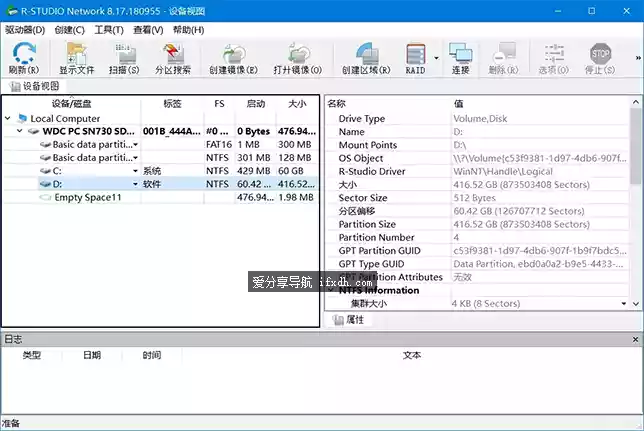Click the Connect (连接) network icon
Viewport: 644px width, 431px height.
(x=460, y=58)
